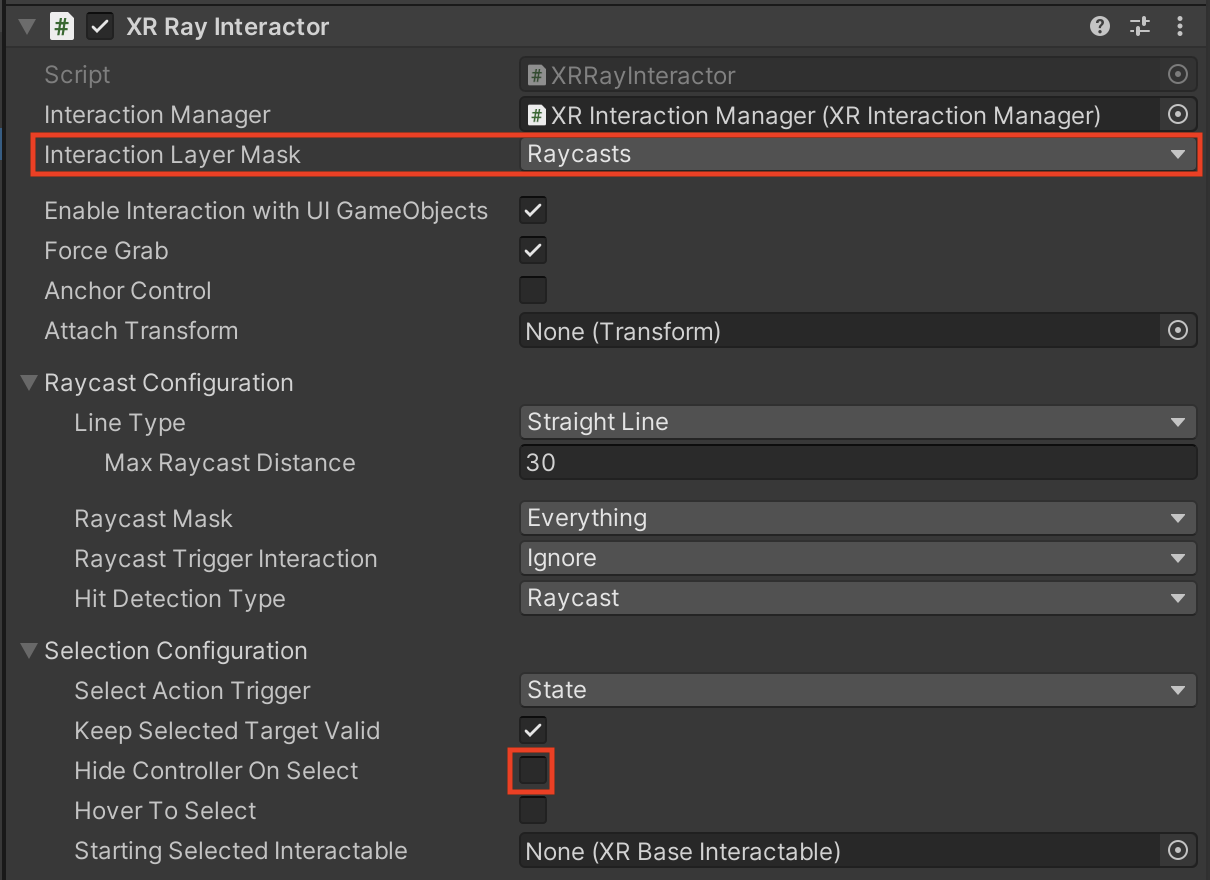Open the component help reference icon
Screen dimensions: 1210x880
coord(1100,27)
